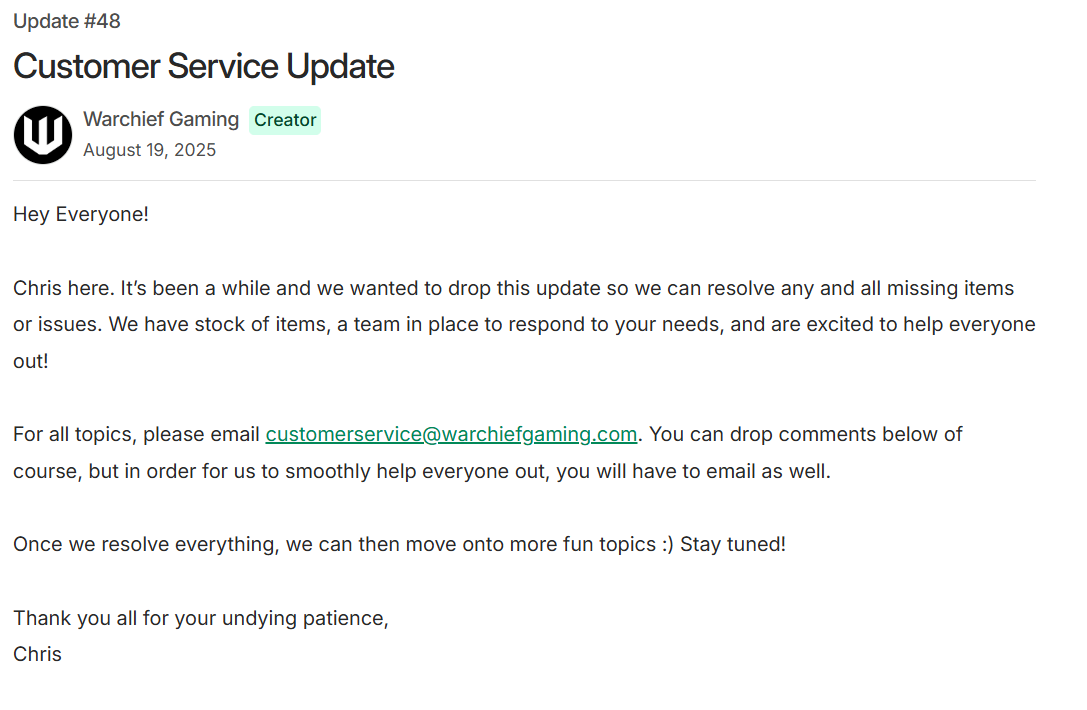Image resolution: width=1087 pixels, height=710 pixels.
Task: Click the standalone 'out!' line
Action: (x=31, y=361)
